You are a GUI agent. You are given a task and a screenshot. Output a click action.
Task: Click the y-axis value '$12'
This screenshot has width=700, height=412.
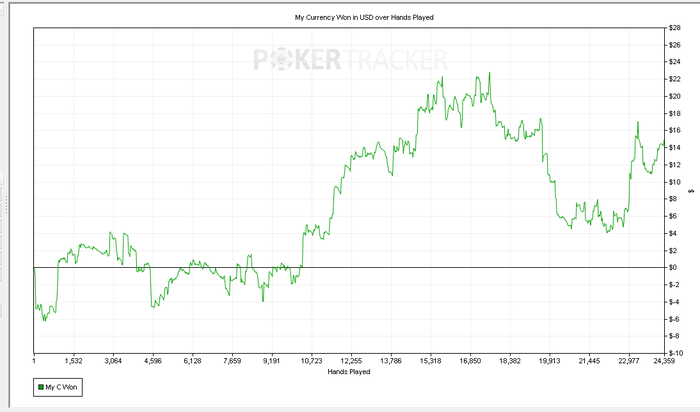[x=675, y=165]
